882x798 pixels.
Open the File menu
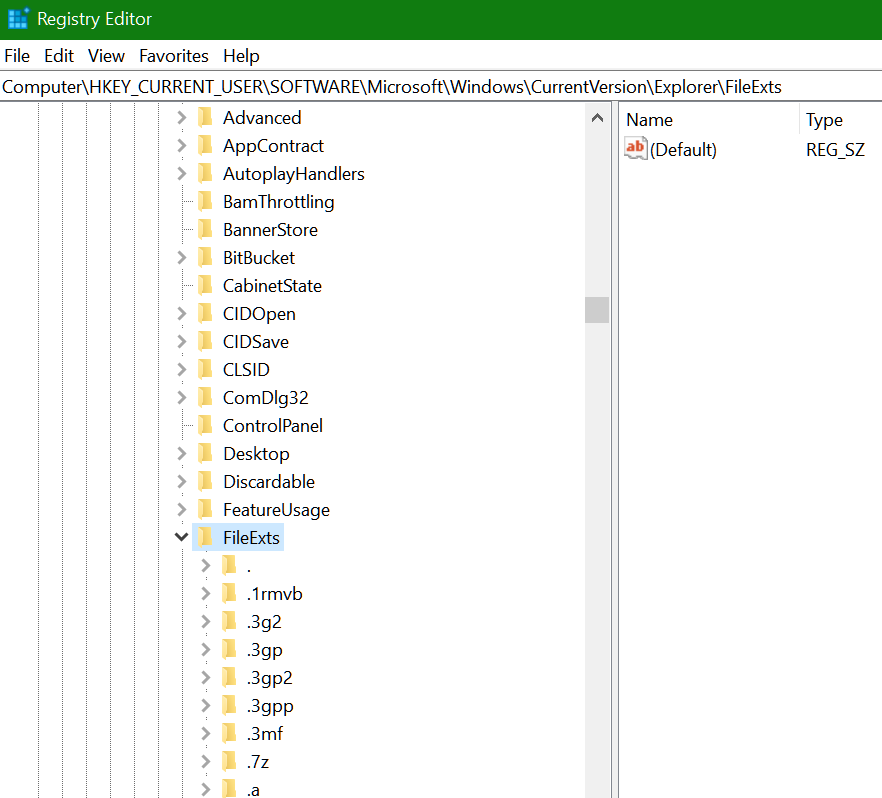(17, 56)
